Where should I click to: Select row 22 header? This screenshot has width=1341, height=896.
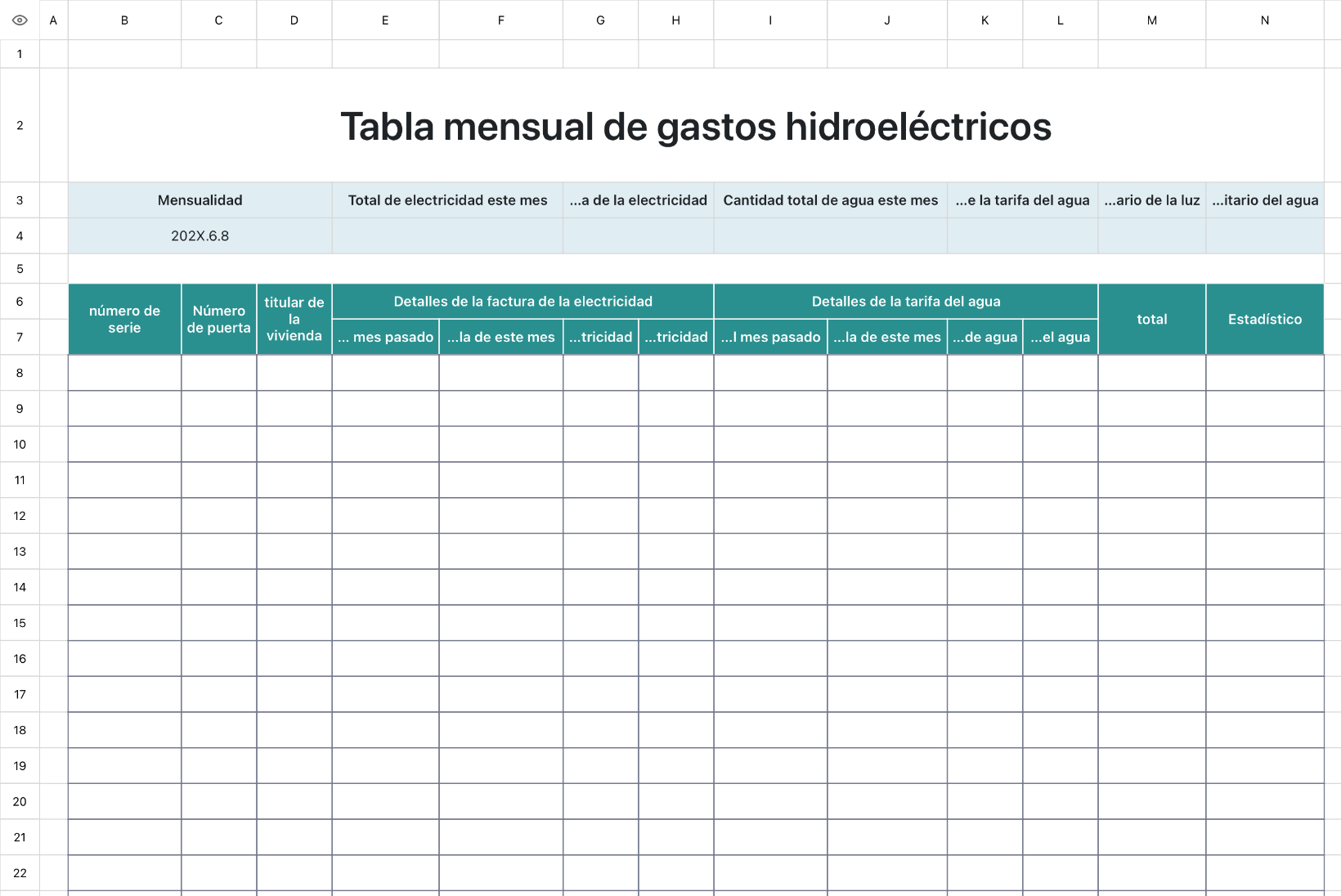(x=20, y=873)
